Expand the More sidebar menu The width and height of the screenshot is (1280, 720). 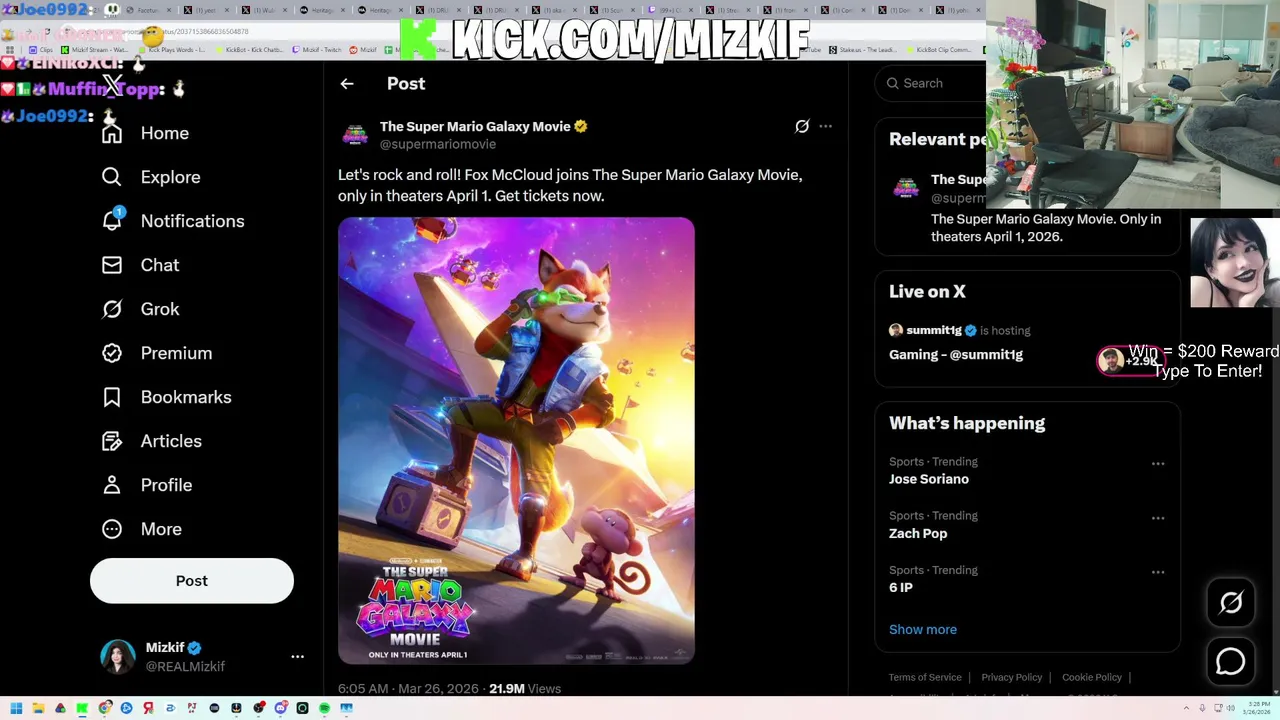141,529
